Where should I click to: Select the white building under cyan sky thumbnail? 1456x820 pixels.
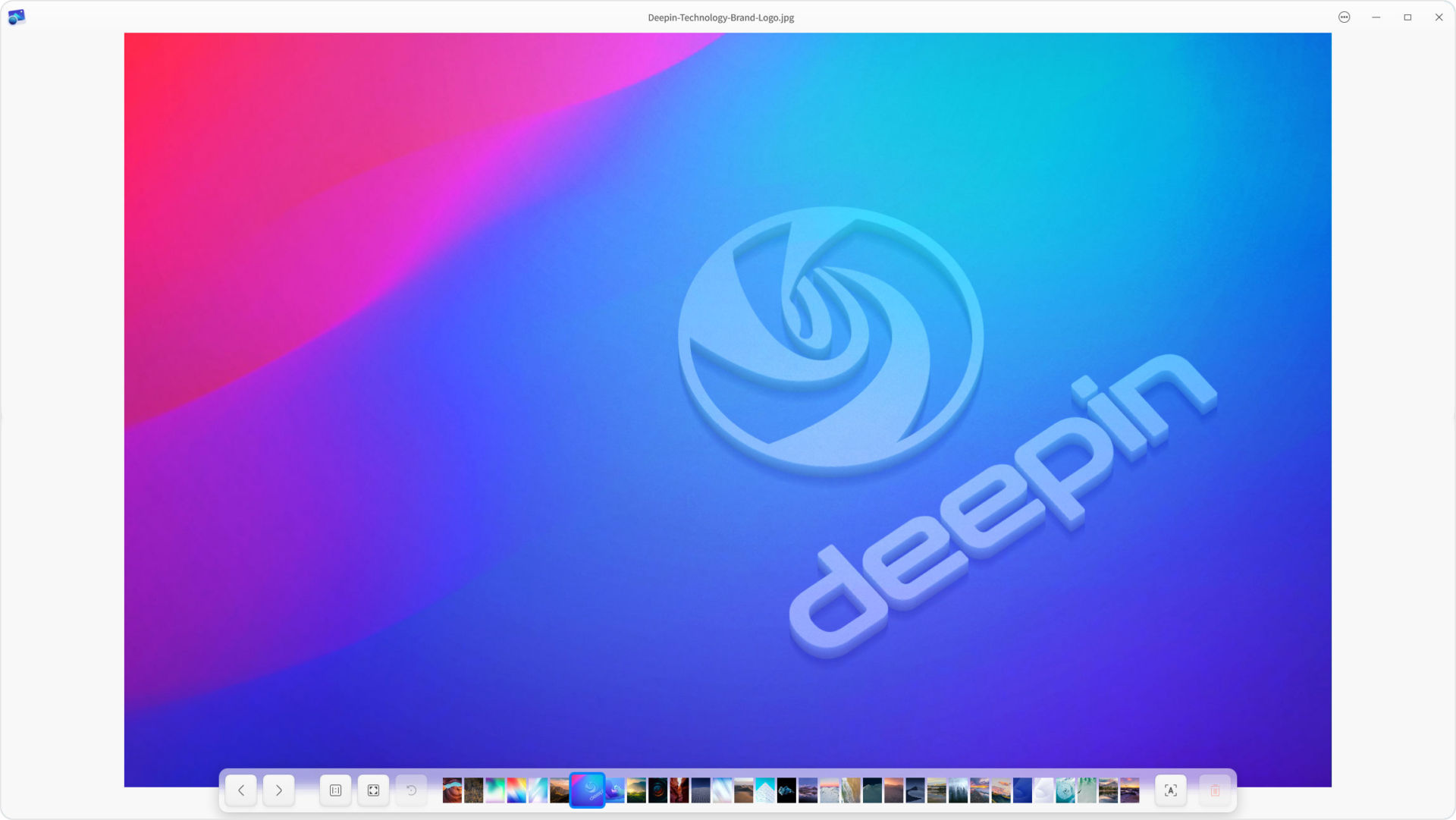click(765, 790)
